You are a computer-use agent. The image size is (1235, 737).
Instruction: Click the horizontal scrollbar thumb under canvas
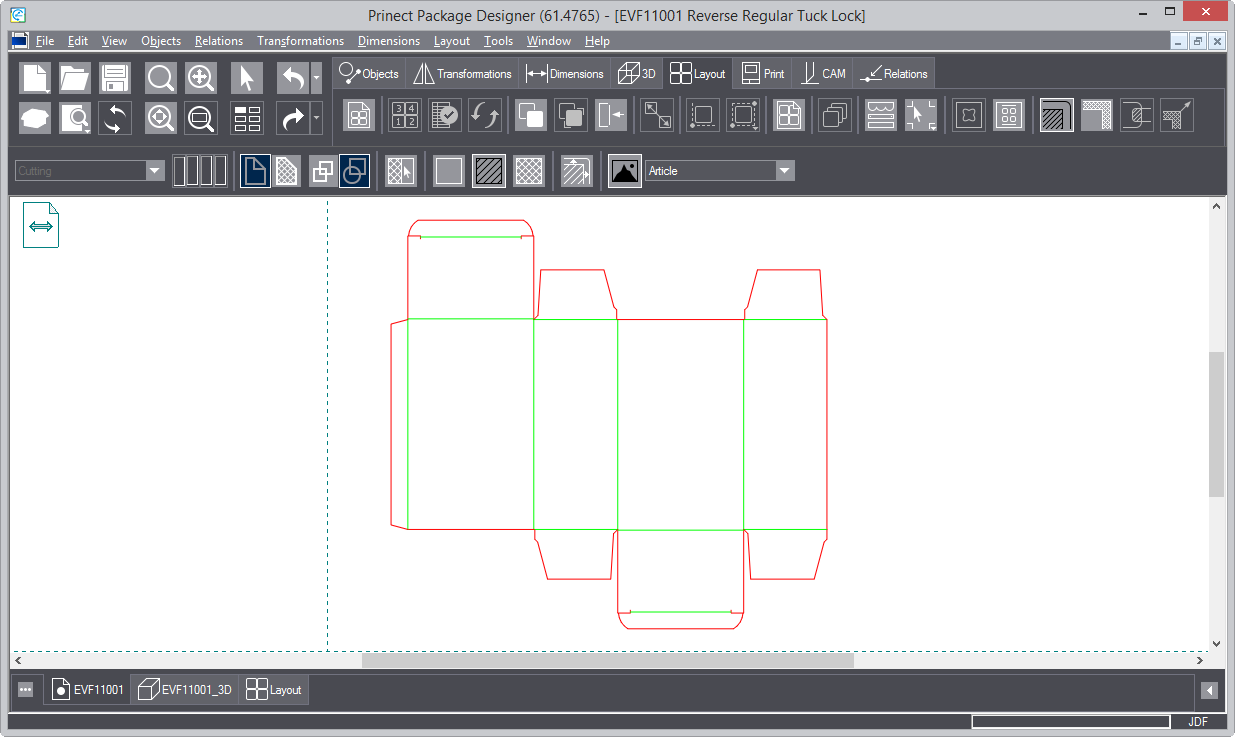click(x=607, y=661)
